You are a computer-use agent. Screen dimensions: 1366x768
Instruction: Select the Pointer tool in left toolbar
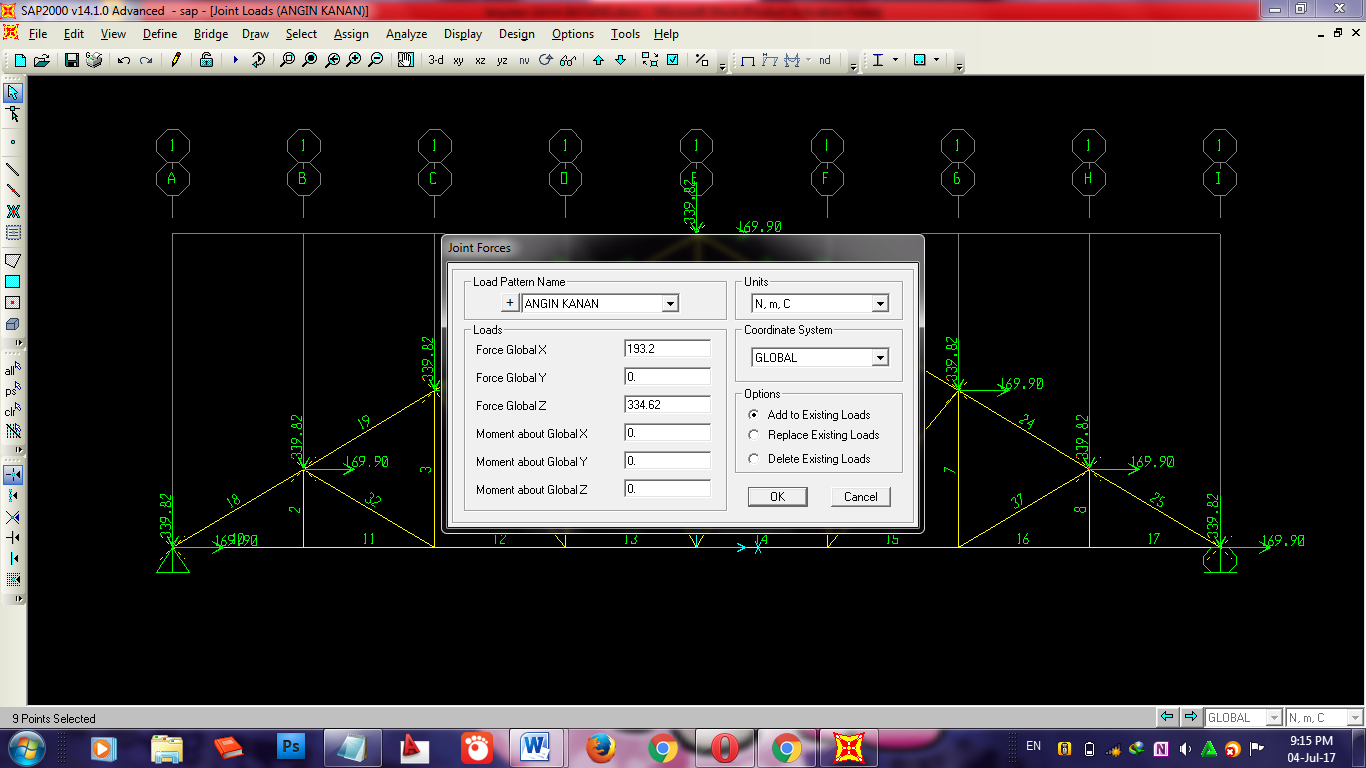13,93
